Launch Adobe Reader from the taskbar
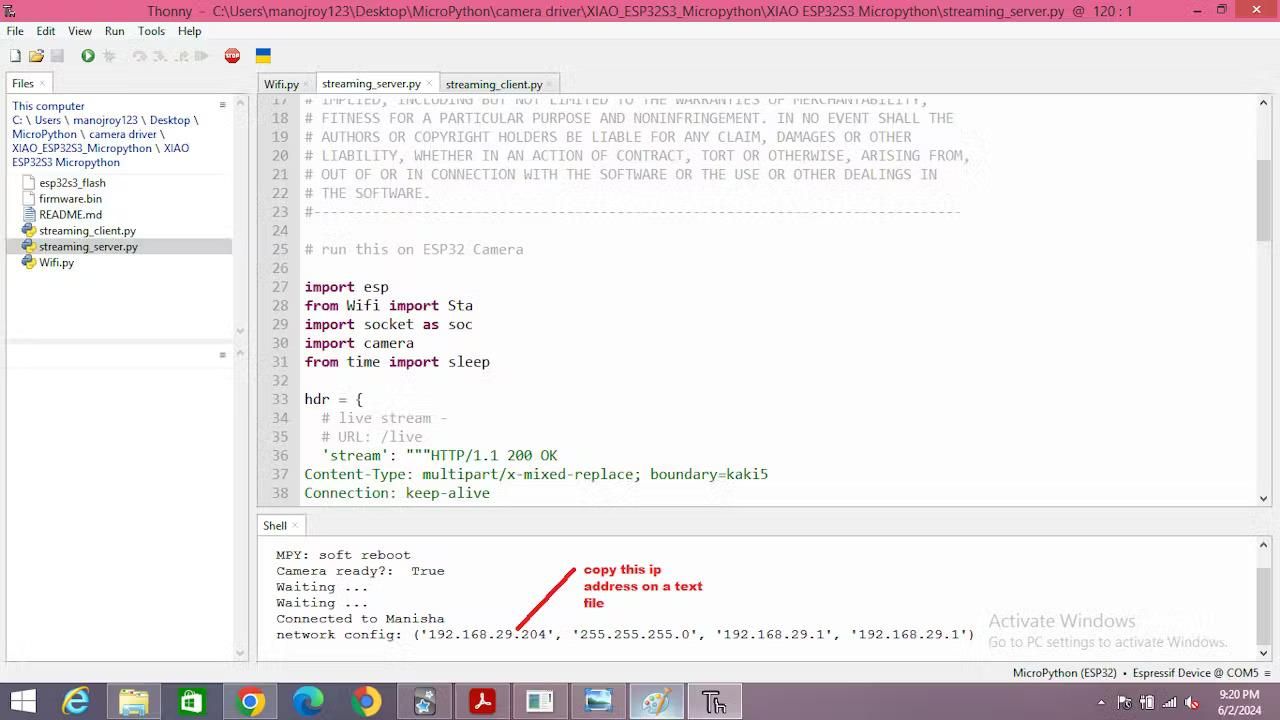Screen dimensions: 1280x720 click(x=482, y=701)
